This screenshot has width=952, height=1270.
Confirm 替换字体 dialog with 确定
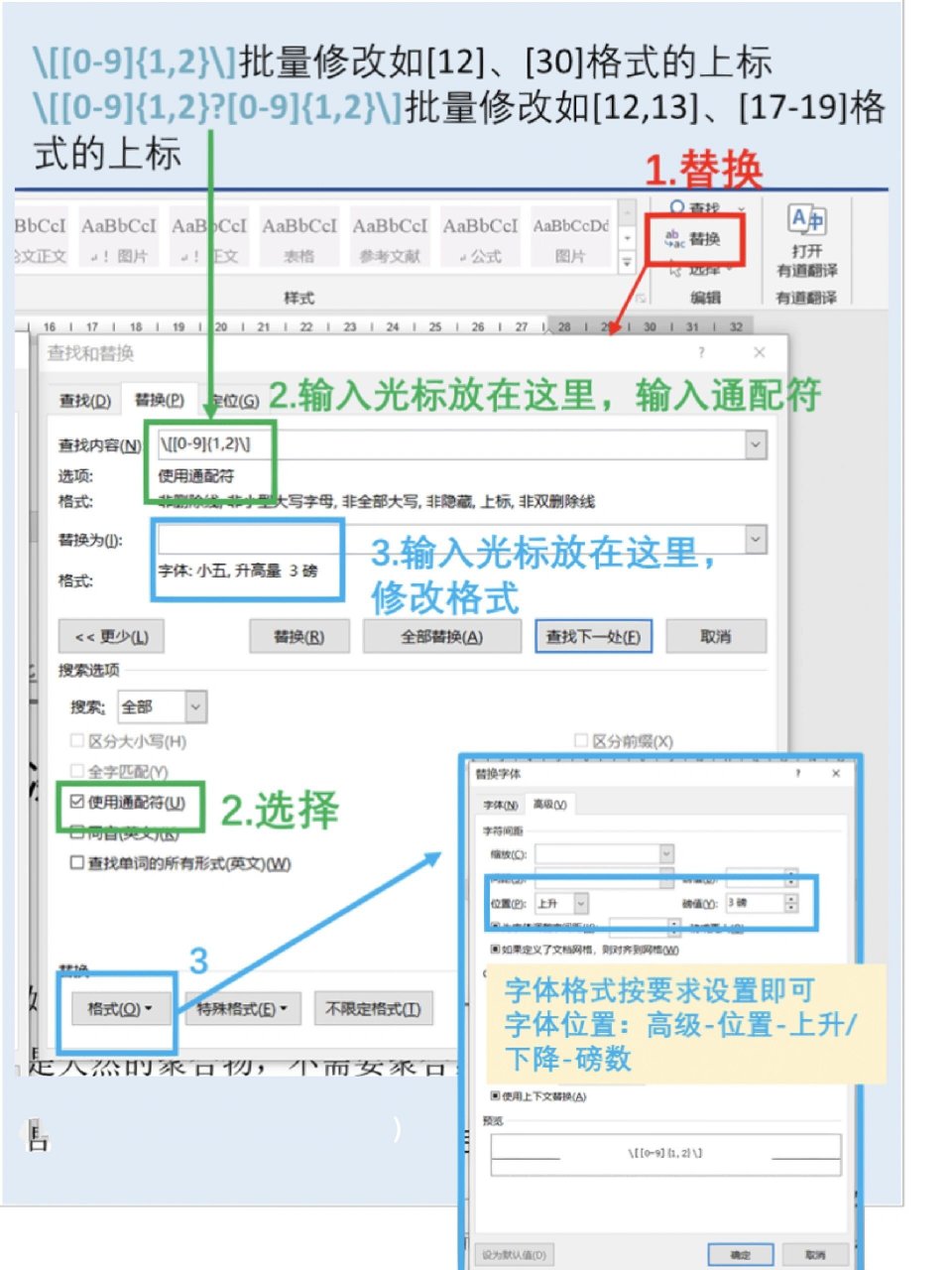click(740, 1254)
